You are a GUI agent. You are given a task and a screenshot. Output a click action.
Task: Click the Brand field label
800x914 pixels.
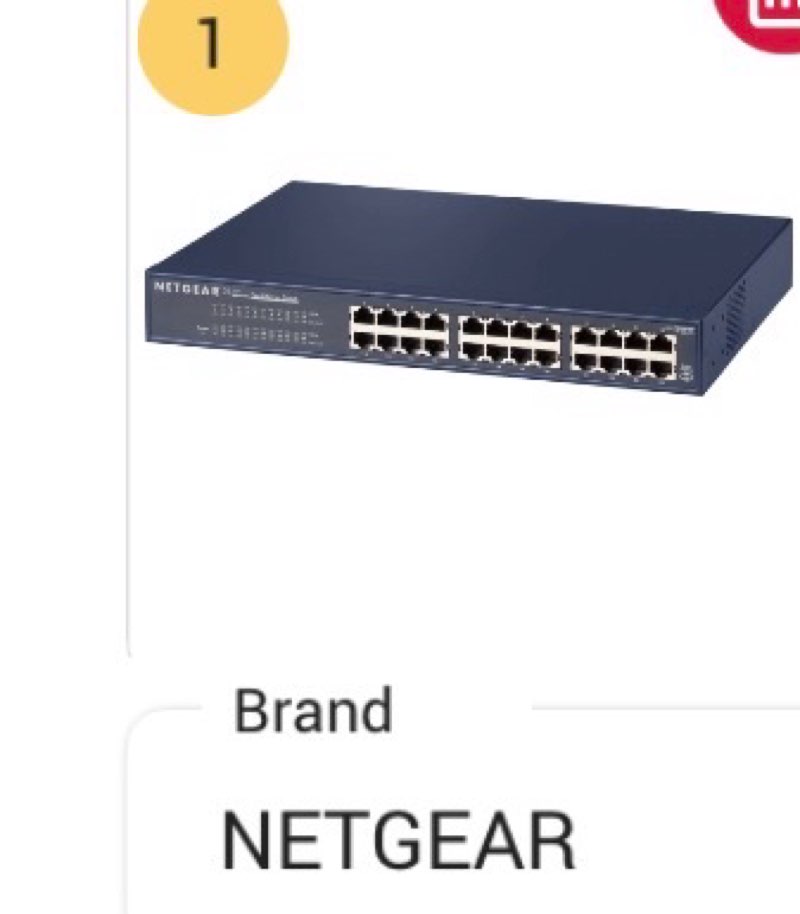[x=313, y=710]
